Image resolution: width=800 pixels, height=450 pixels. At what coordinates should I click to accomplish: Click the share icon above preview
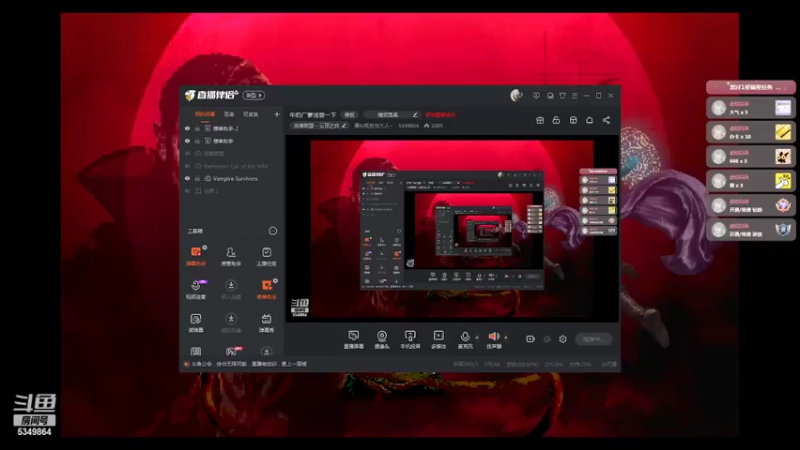[x=606, y=120]
